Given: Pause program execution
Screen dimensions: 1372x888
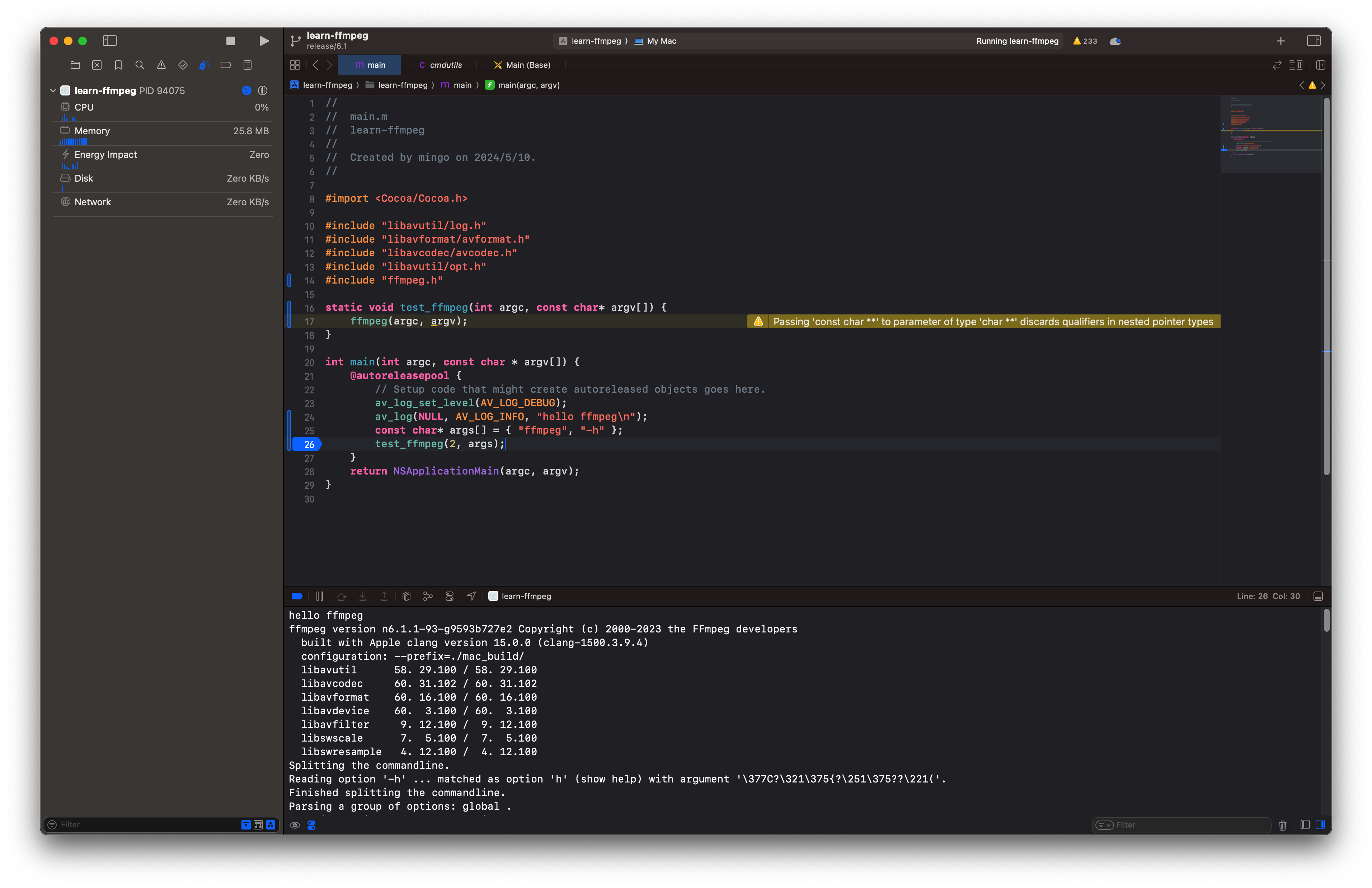Looking at the screenshot, I should [x=320, y=596].
